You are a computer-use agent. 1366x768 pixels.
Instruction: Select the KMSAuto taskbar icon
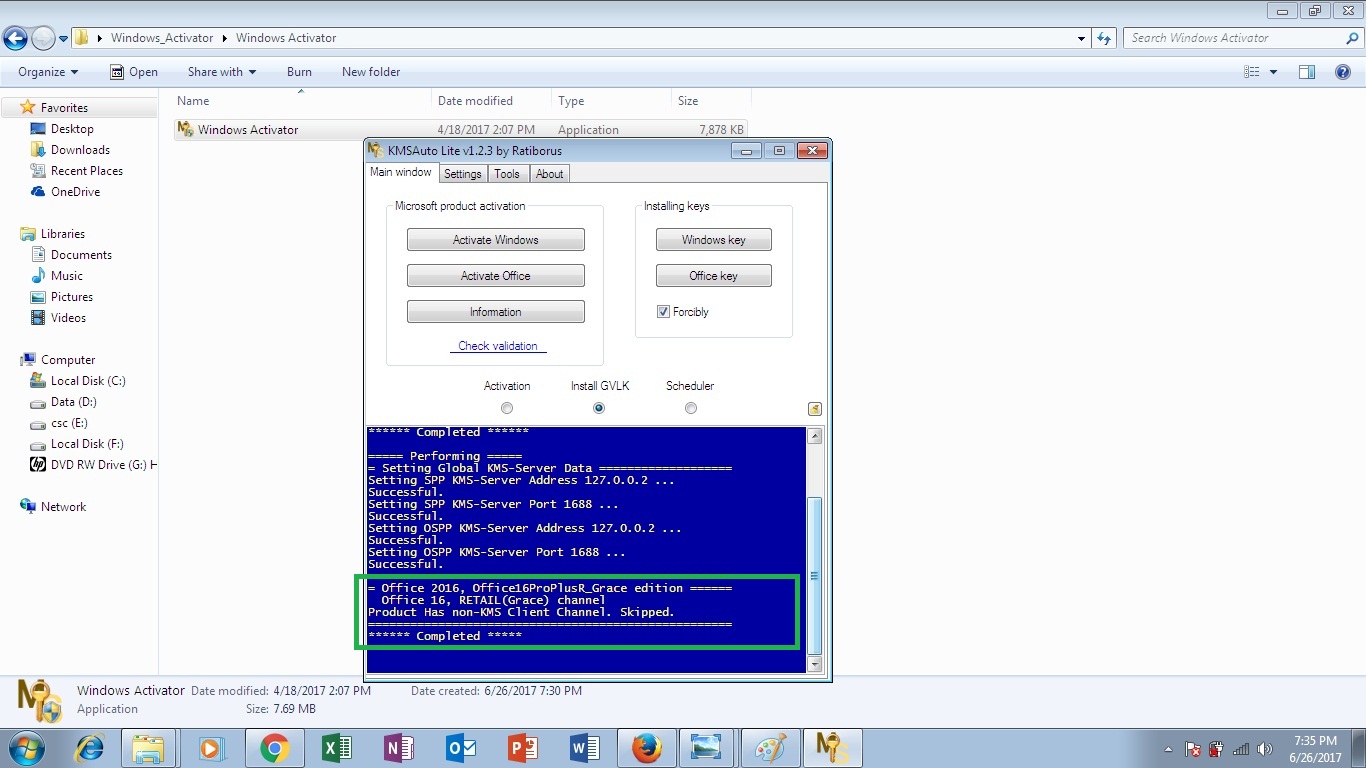pyautogui.click(x=832, y=748)
